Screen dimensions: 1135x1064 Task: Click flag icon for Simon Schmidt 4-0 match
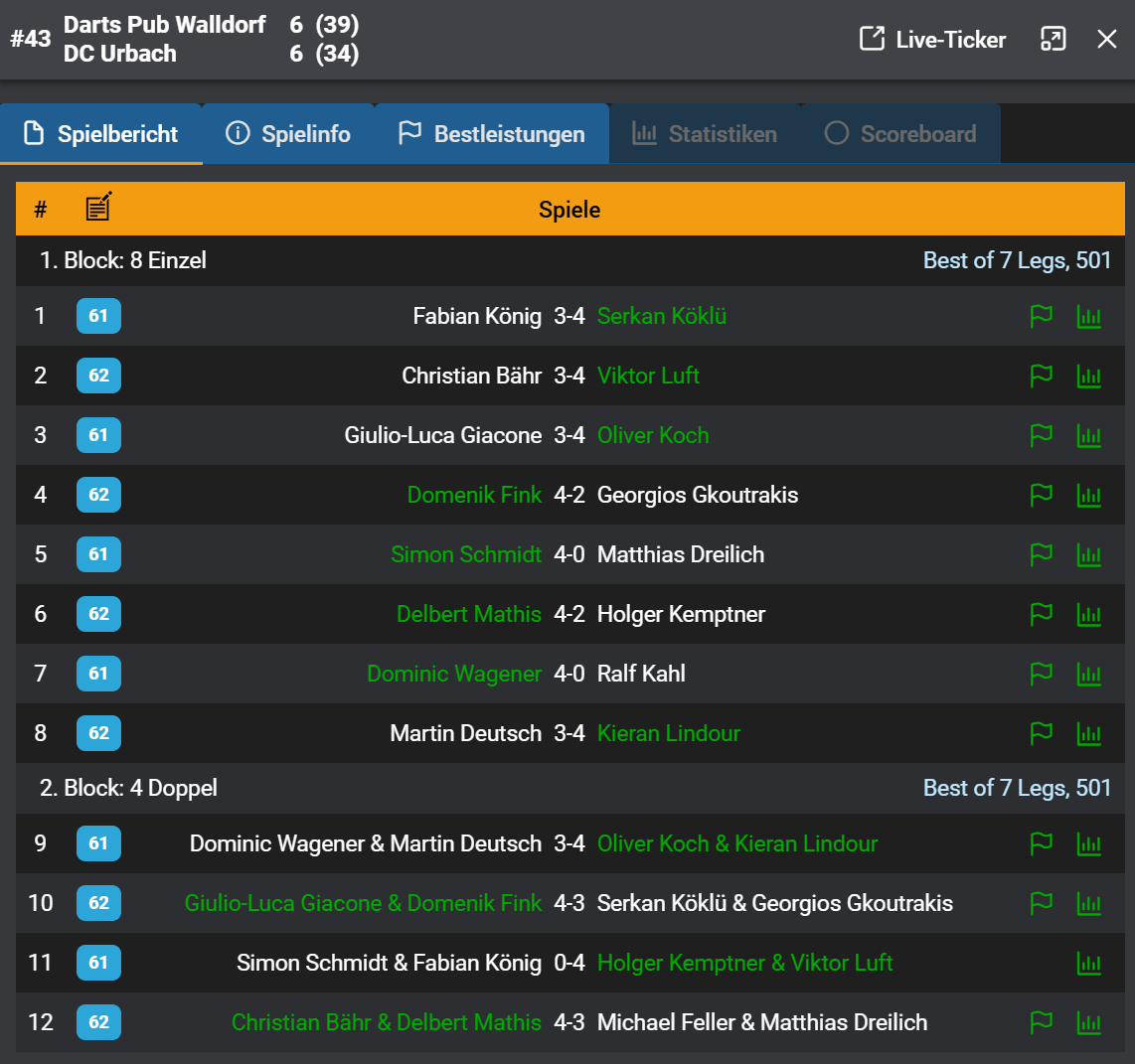coord(1041,555)
